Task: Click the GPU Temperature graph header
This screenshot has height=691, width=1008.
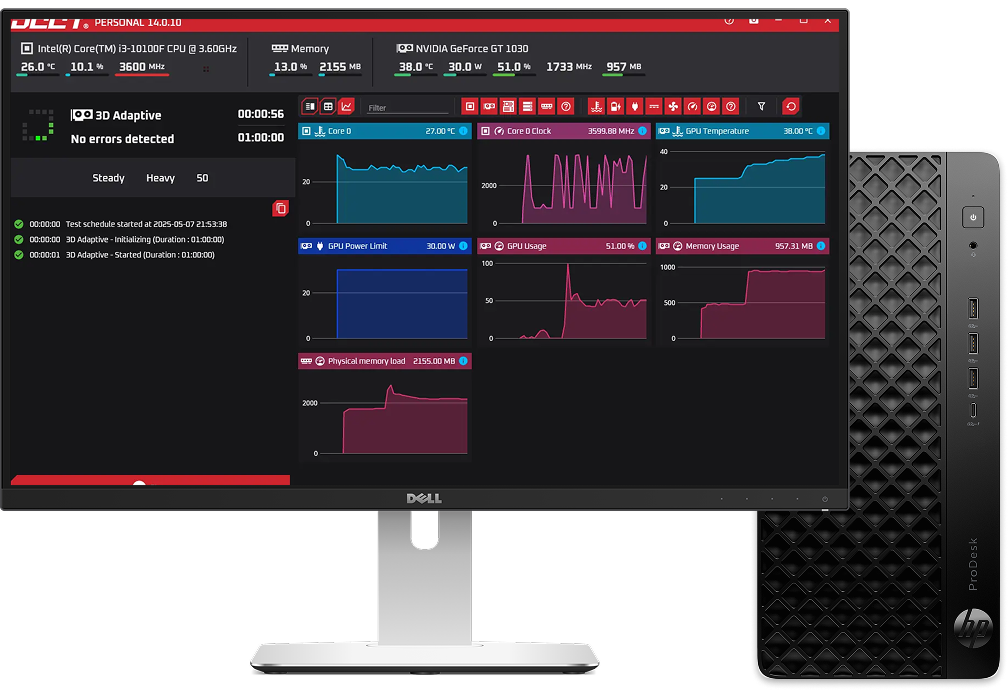Action: [x=742, y=131]
